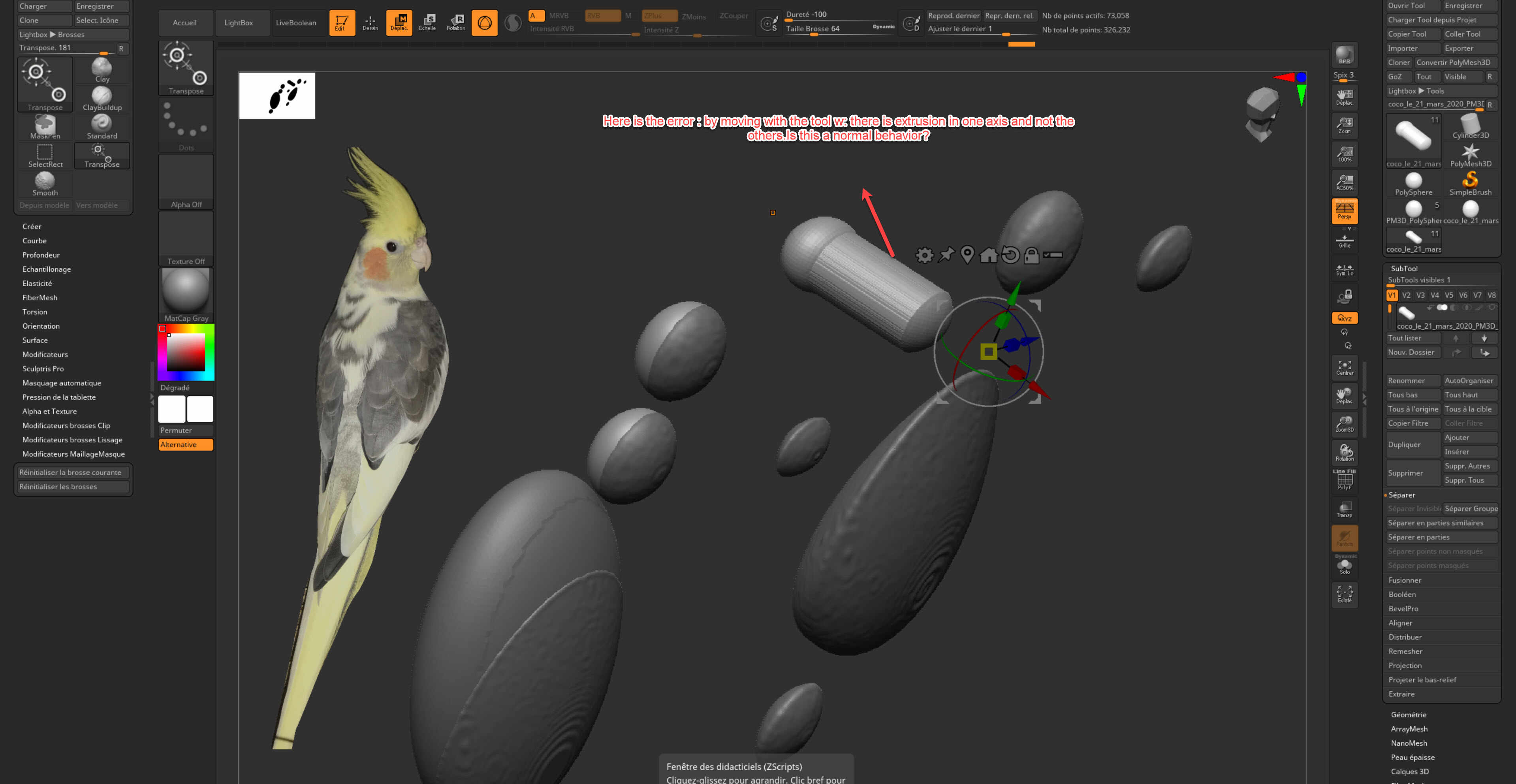Collapse the Séparer section
This screenshot has width=1516, height=784.
click(1401, 495)
